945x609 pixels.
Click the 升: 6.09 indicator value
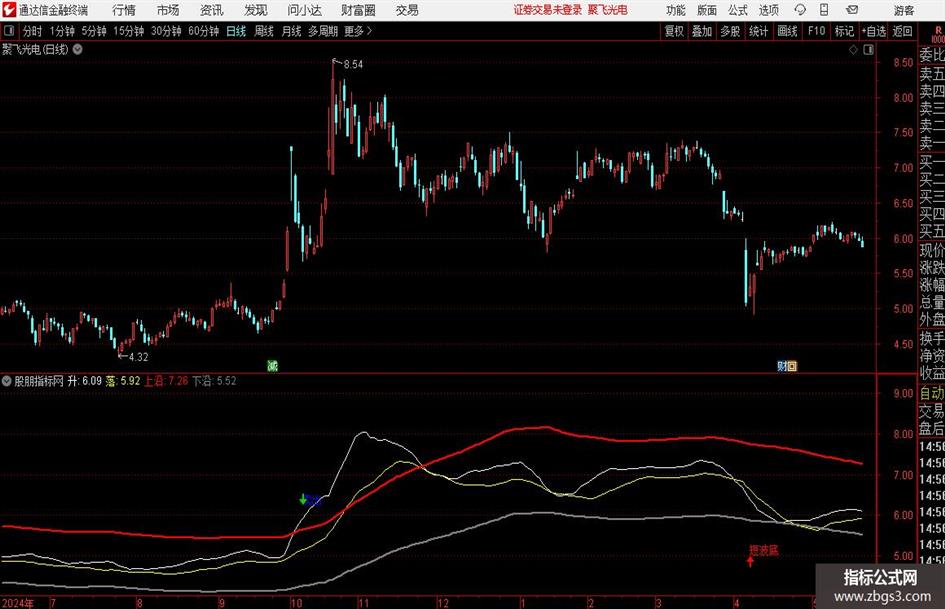[x=84, y=381]
